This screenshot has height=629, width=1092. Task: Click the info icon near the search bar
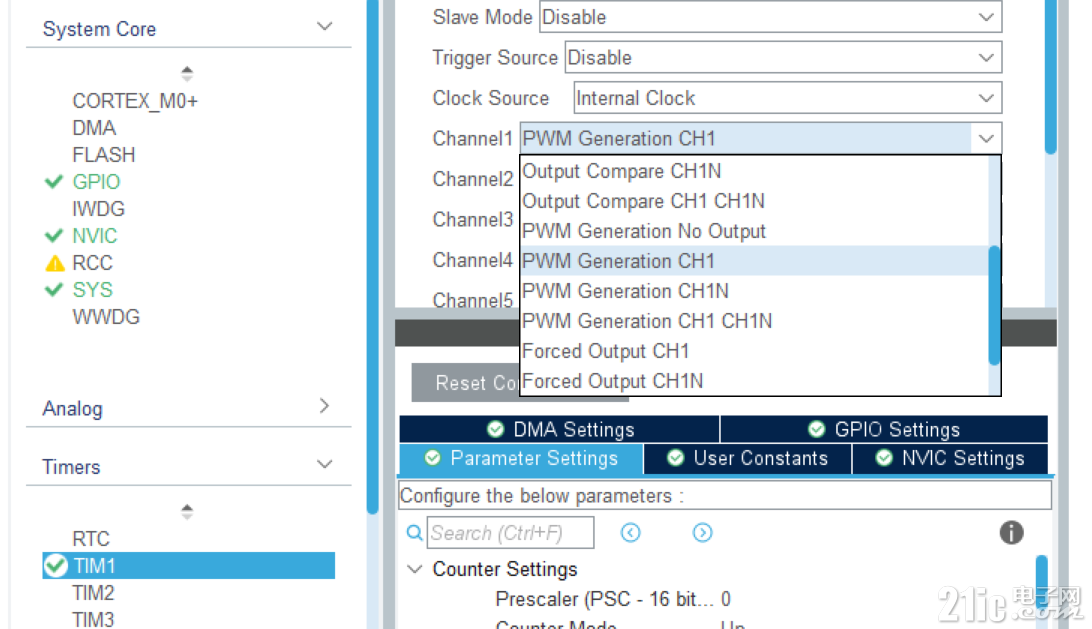(1011, 533)
